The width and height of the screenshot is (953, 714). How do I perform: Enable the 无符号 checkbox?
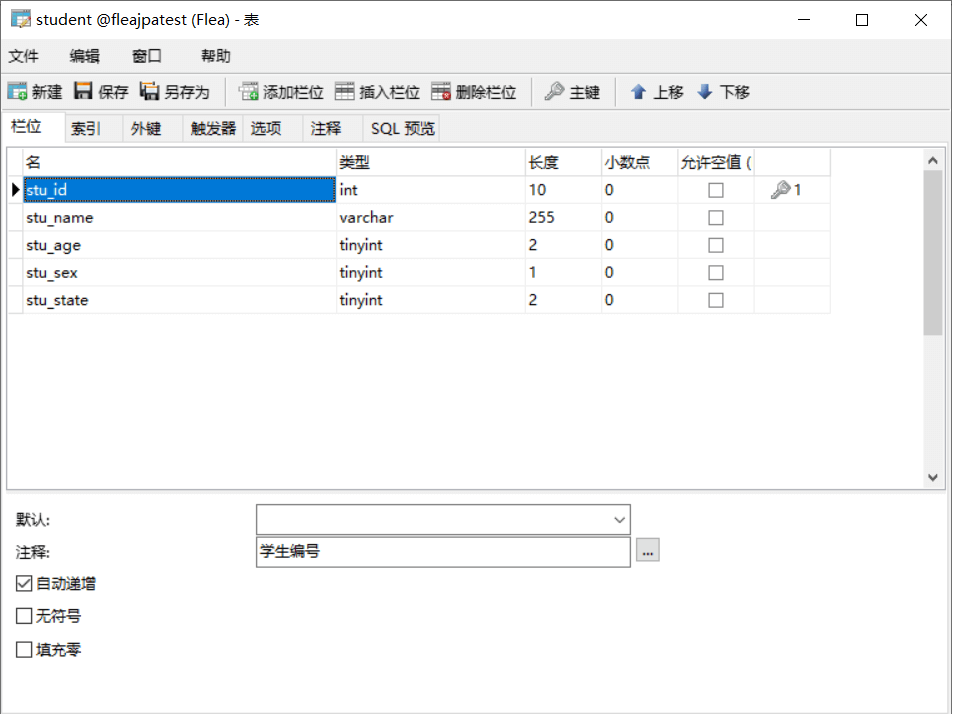[24, 616]
